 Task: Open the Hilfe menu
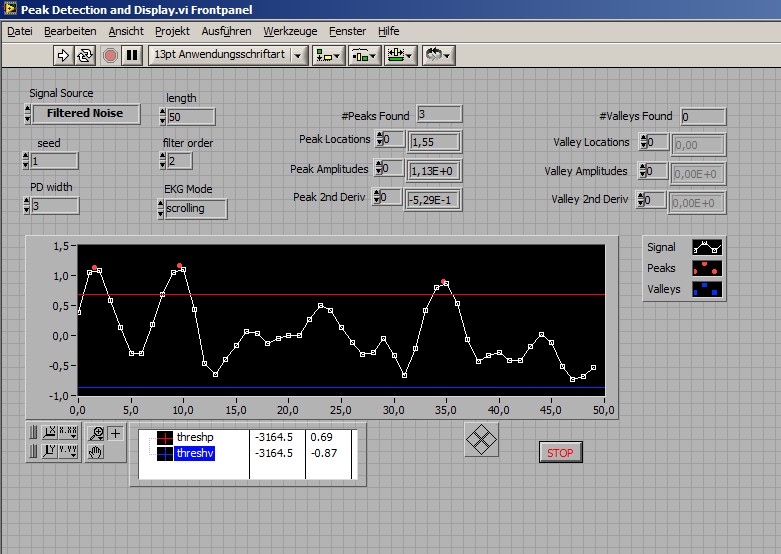[x=389, y=31]
